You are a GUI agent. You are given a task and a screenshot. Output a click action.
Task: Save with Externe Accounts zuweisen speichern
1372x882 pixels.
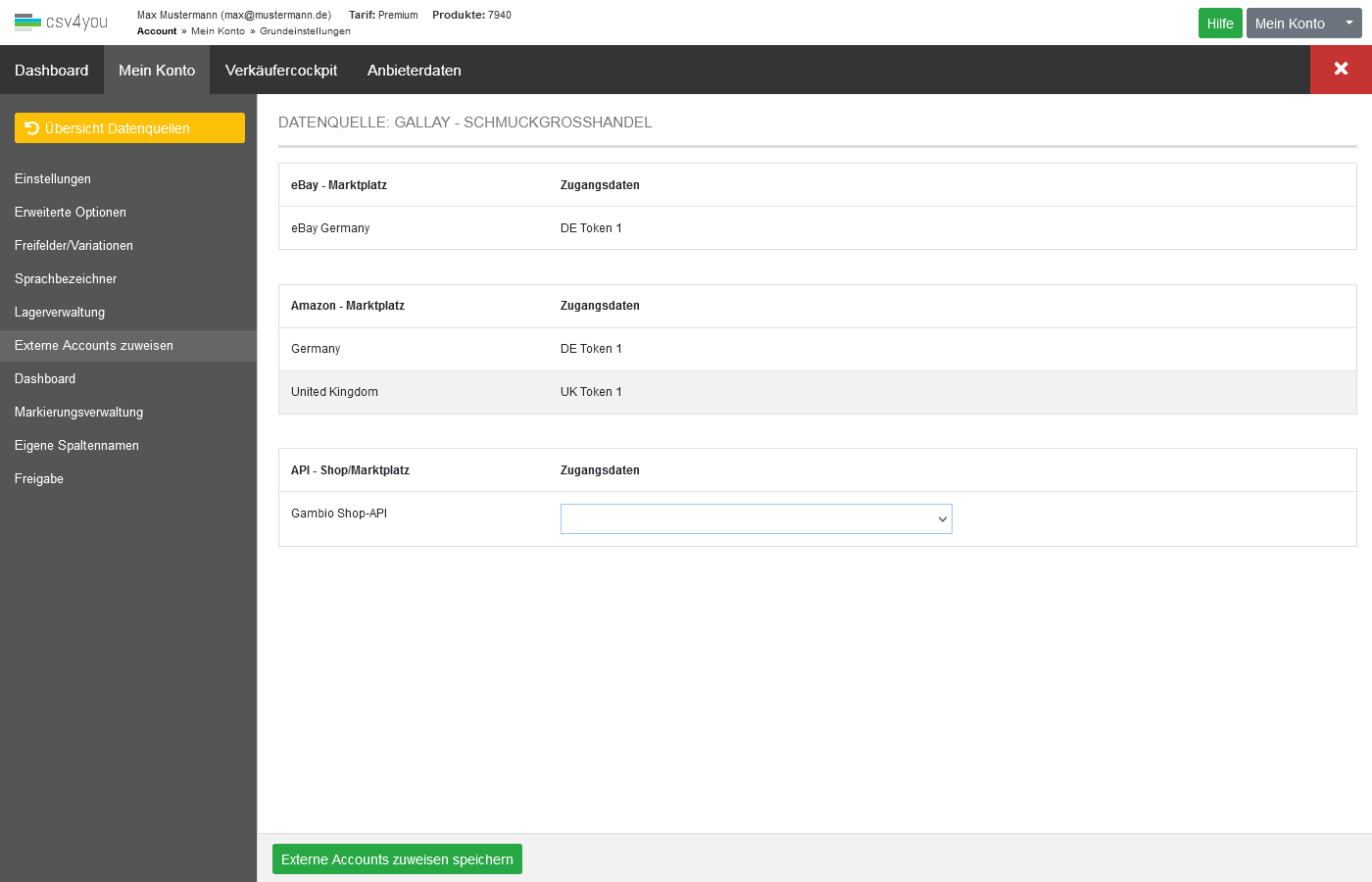click(x=397, y=859)
